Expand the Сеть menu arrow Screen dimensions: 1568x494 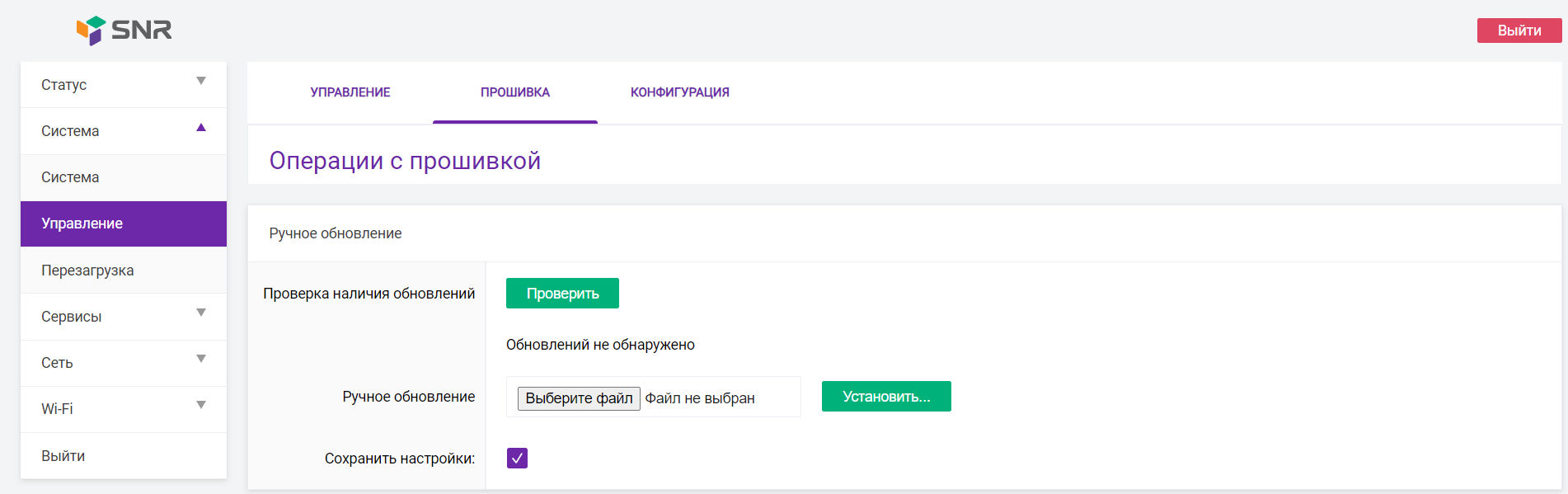pyautogui.click(x=200, y=359)
